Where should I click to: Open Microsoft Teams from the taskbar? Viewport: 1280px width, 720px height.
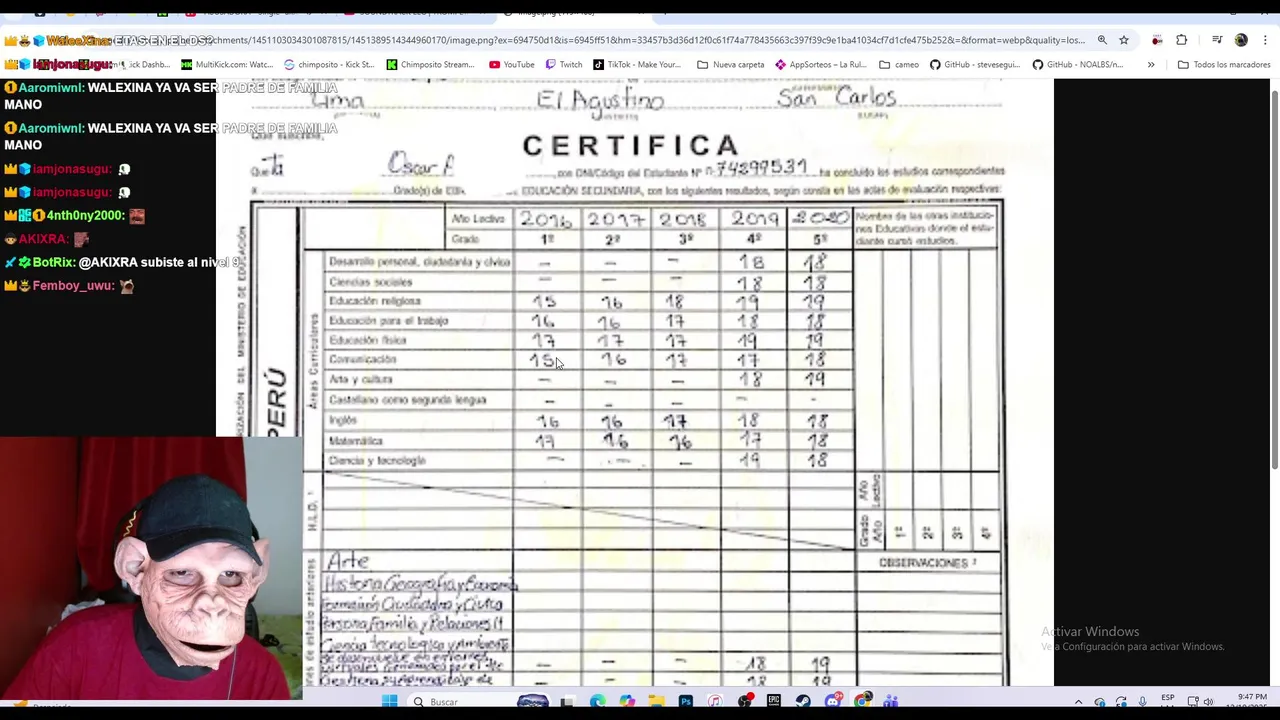coord(891,702)
